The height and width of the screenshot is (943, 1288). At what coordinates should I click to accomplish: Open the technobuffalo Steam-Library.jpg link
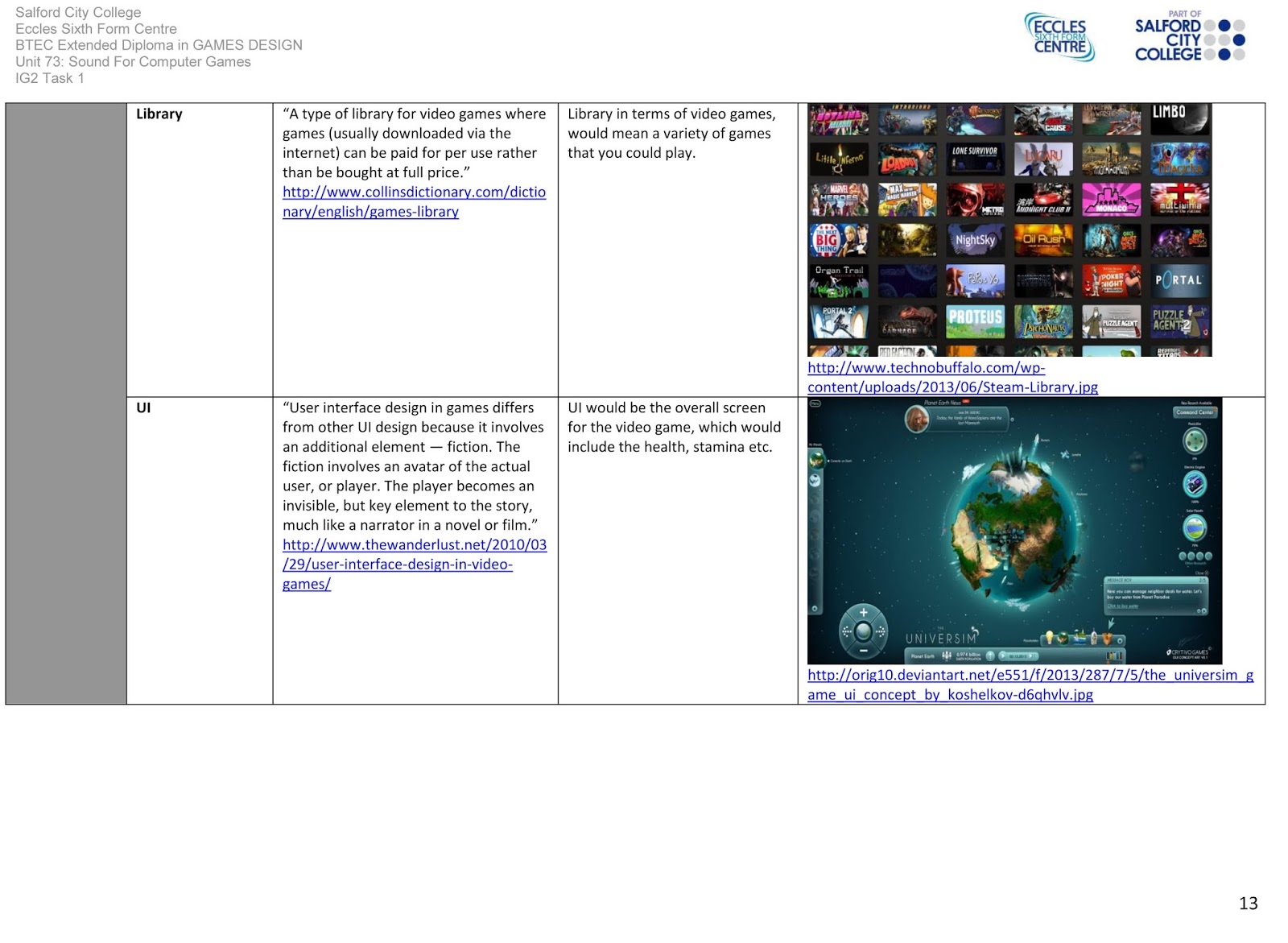[x=952, y=377]
